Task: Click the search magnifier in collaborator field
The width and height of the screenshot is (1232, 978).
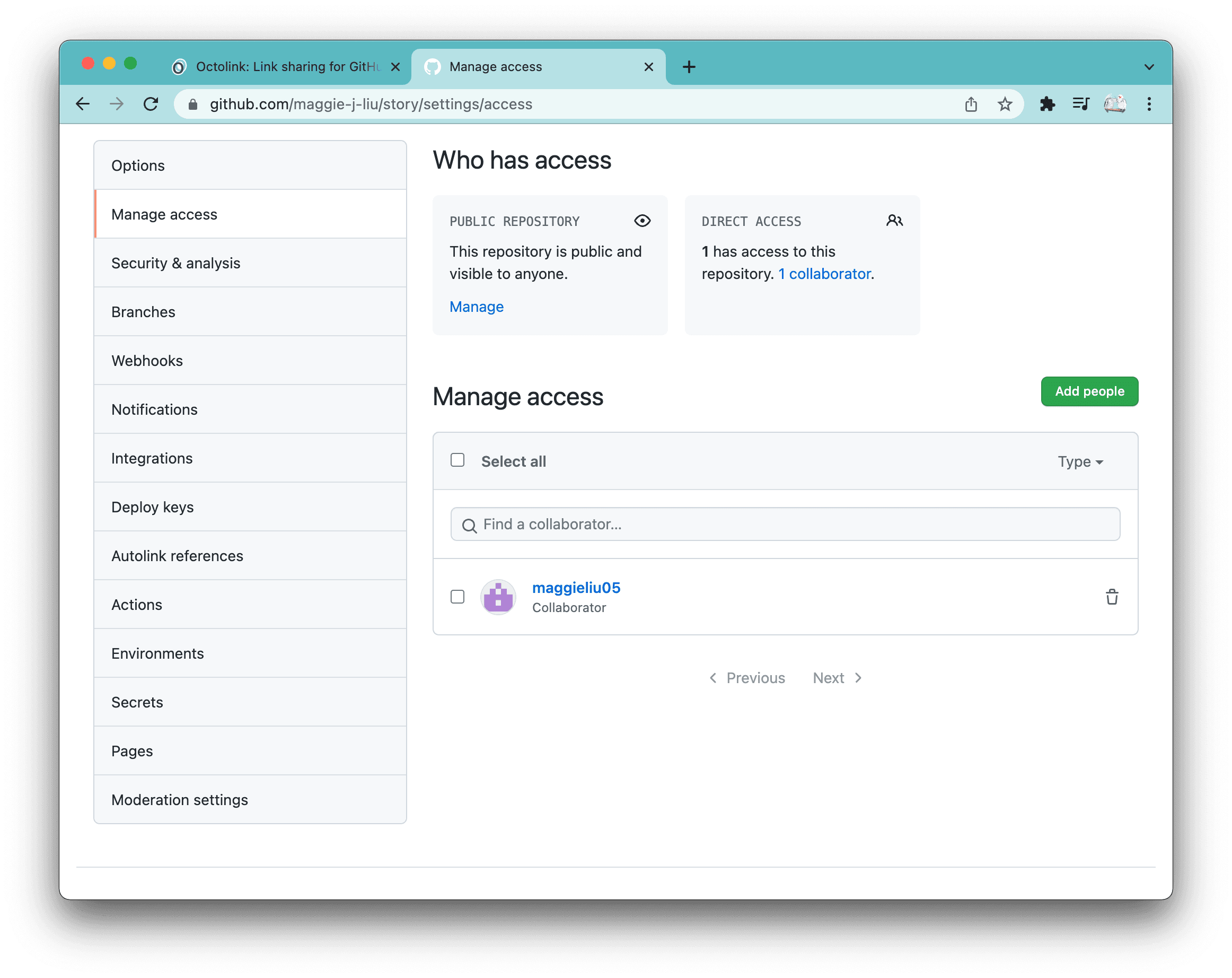Action: pyautogui.click(x=469, y=525)
